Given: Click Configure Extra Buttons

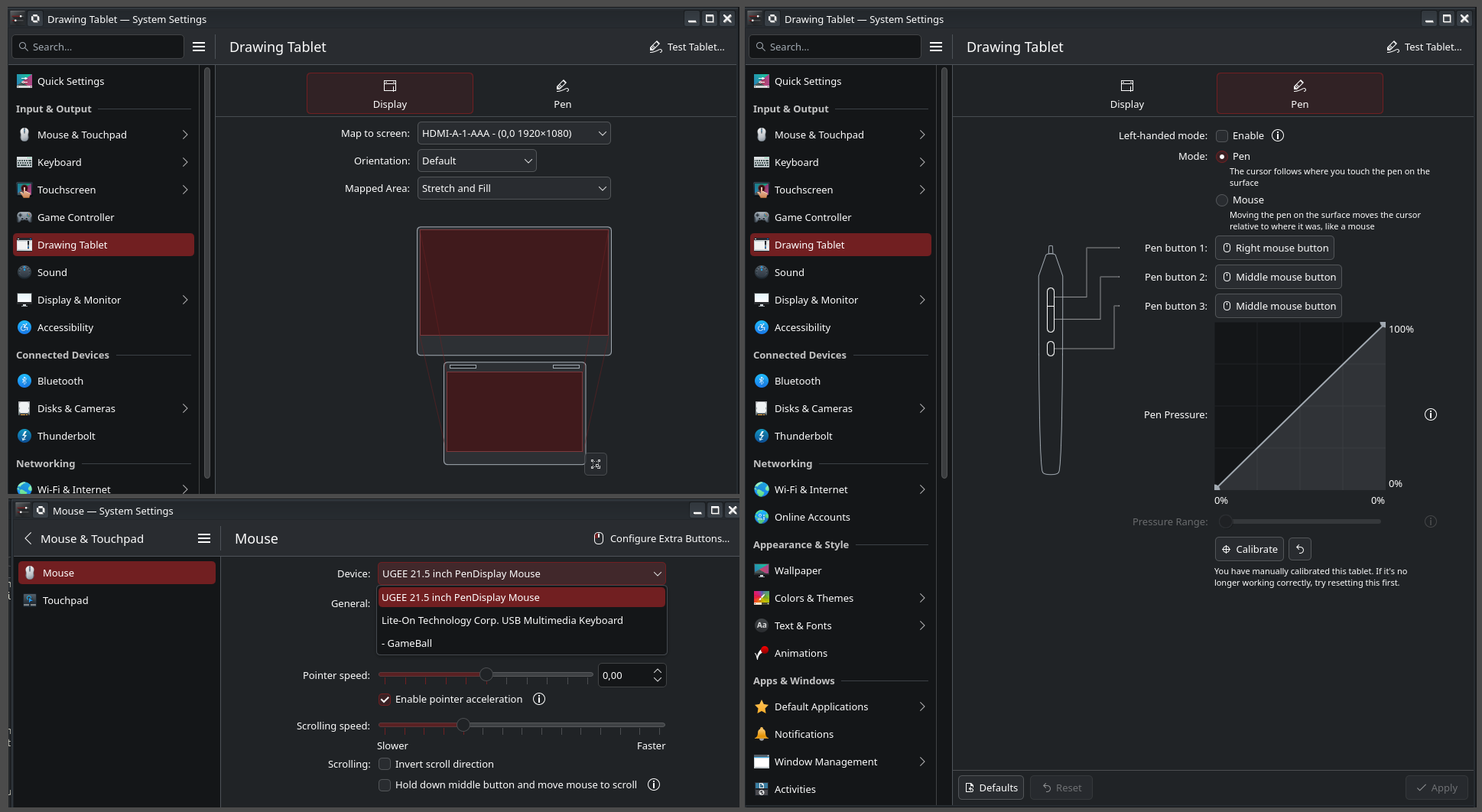Looking at the screenshot, I should (661, 538).
